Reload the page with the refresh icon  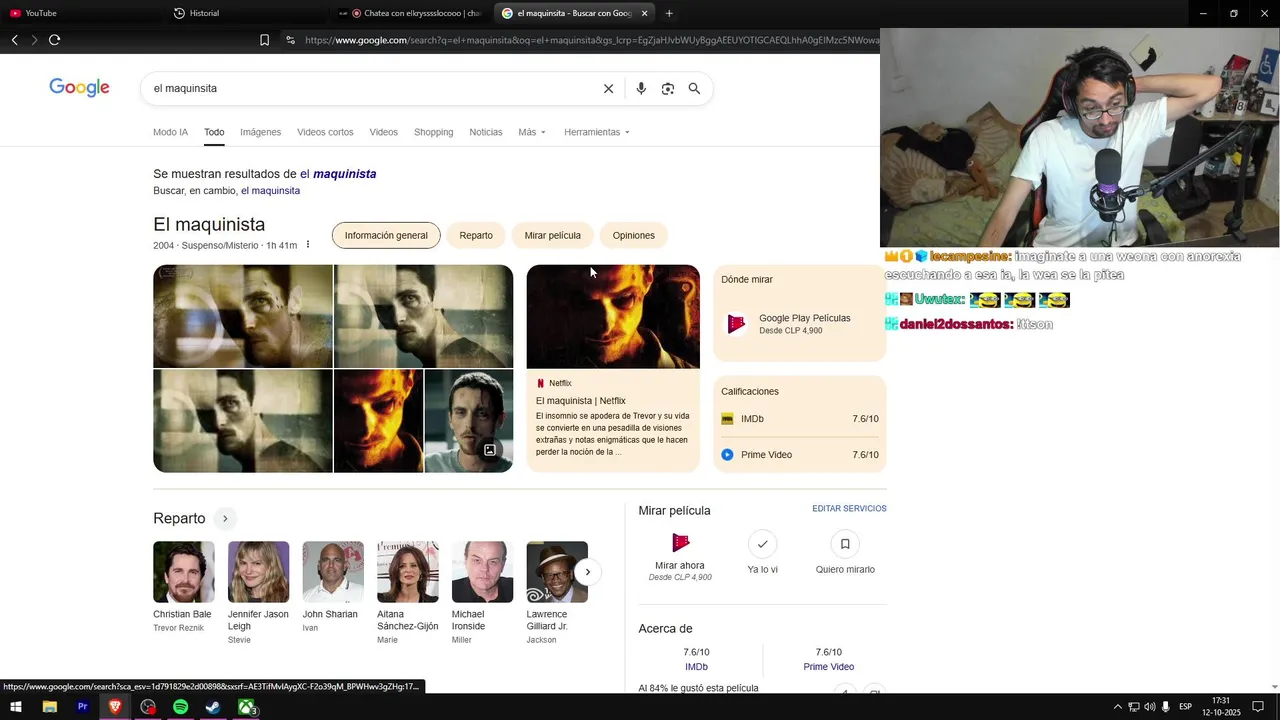coord(54,40)
